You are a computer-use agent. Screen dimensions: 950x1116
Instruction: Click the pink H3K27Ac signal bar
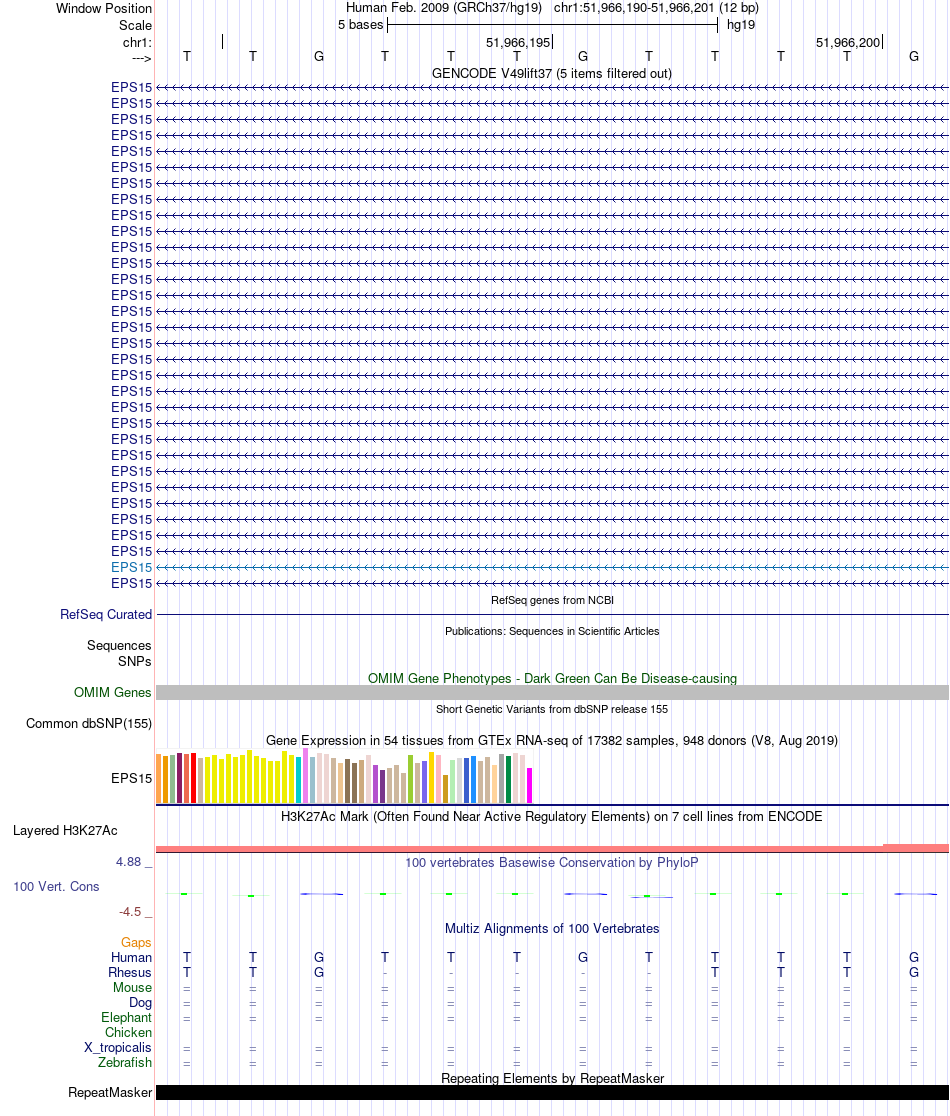pyautogui.click(x=552, y=849)
